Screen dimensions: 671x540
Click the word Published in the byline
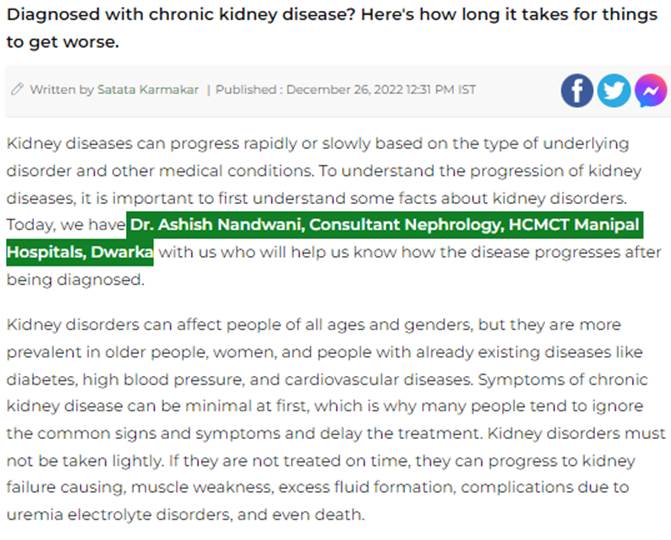tap(248, 90)
